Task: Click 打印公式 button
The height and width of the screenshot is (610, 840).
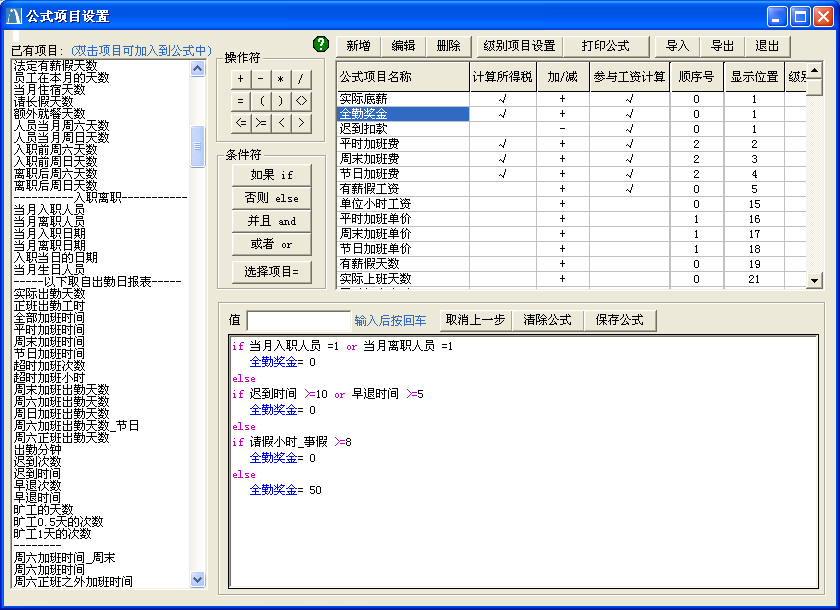Action: 606,46
